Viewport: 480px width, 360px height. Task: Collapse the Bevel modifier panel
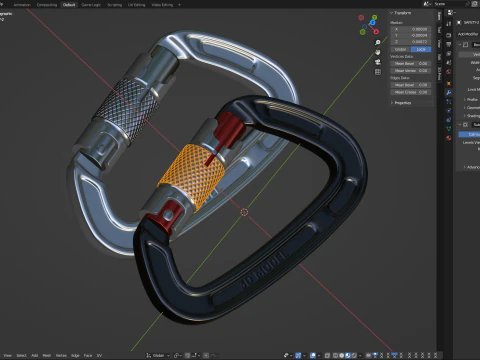pyautogui.click(x=460, y=44)
